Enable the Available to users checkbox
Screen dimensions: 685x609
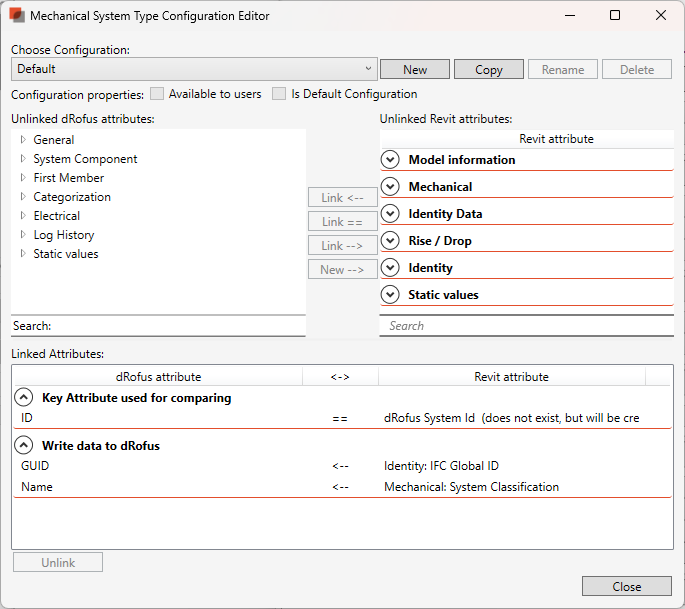click(x=157, y=94)
